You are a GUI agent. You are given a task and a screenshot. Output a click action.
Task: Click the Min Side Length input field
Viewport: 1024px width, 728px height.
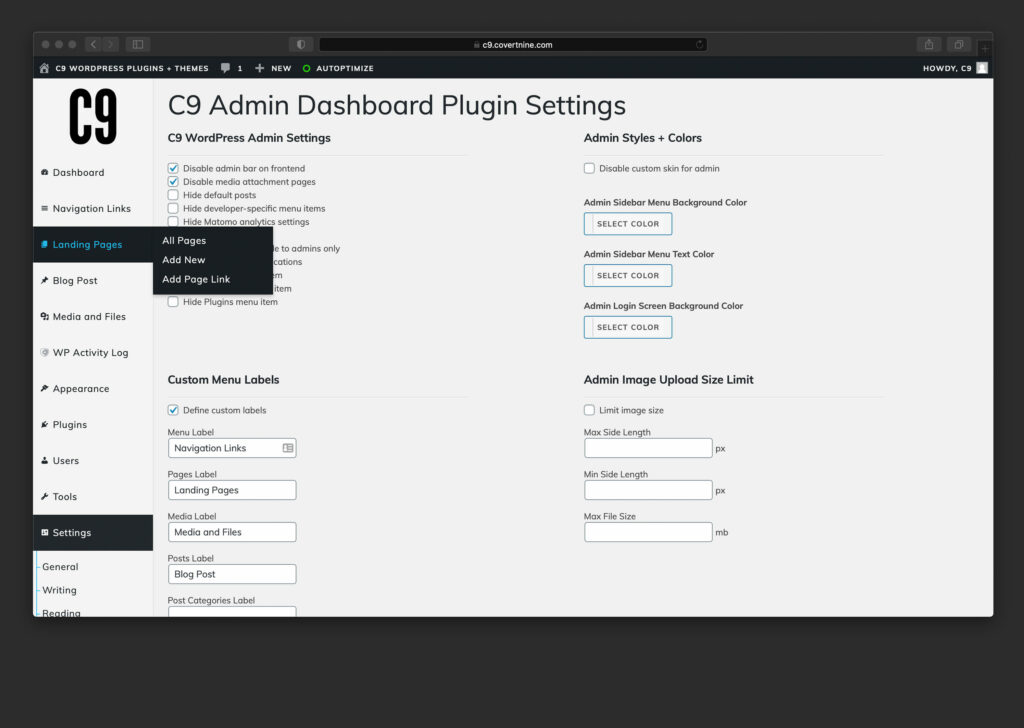point(648,490)
